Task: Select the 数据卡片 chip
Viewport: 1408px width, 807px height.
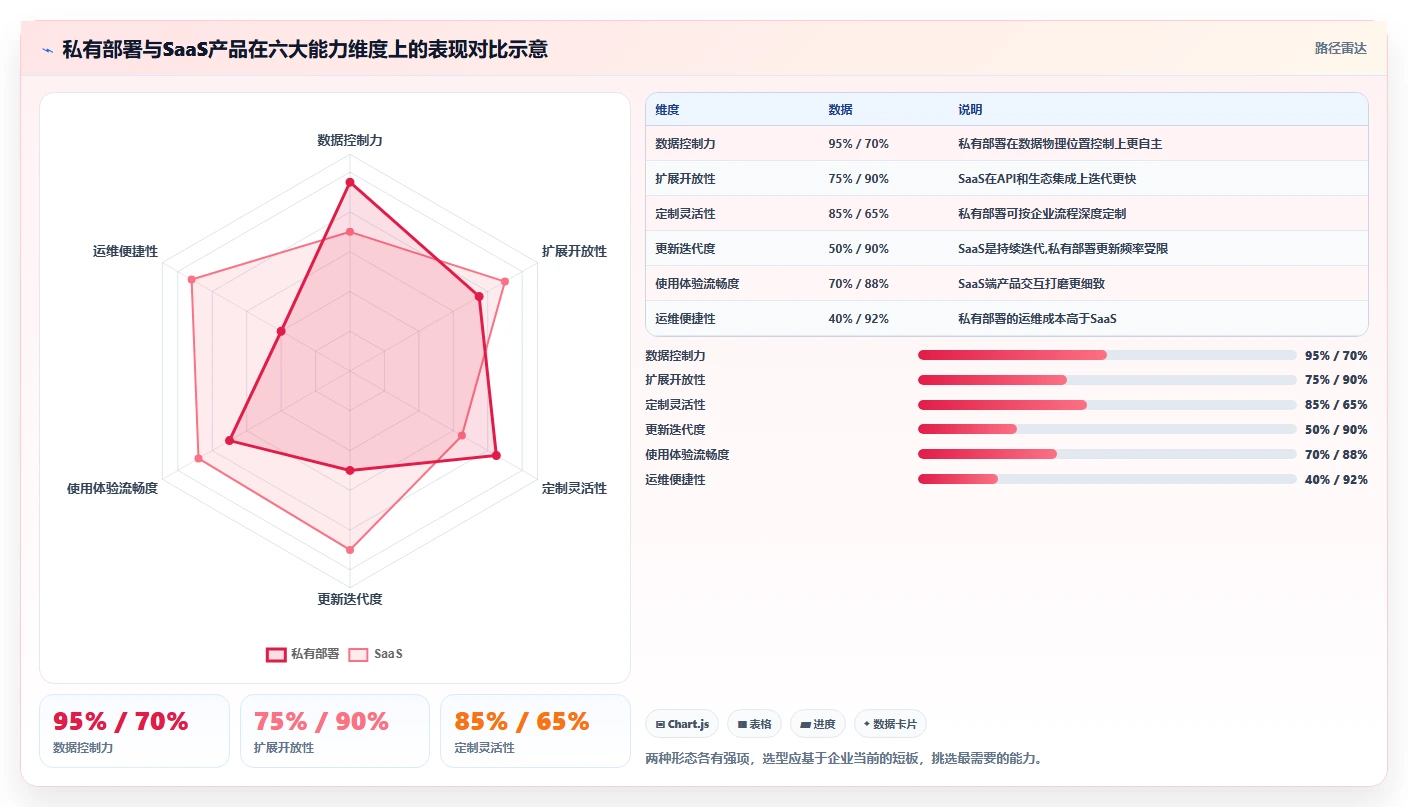Action: pyautogui.click(x=890, y=724)
